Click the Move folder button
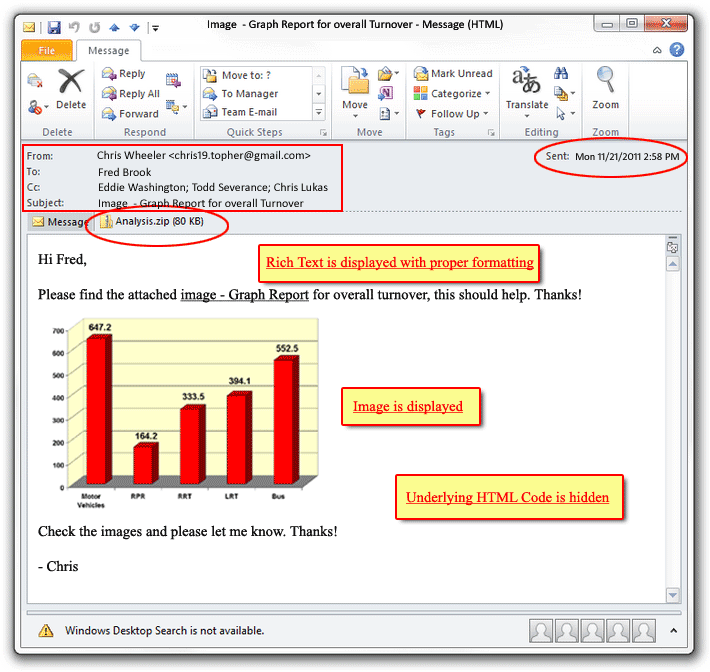This screenshot has width=710, height=672. [x=355, y=92]
